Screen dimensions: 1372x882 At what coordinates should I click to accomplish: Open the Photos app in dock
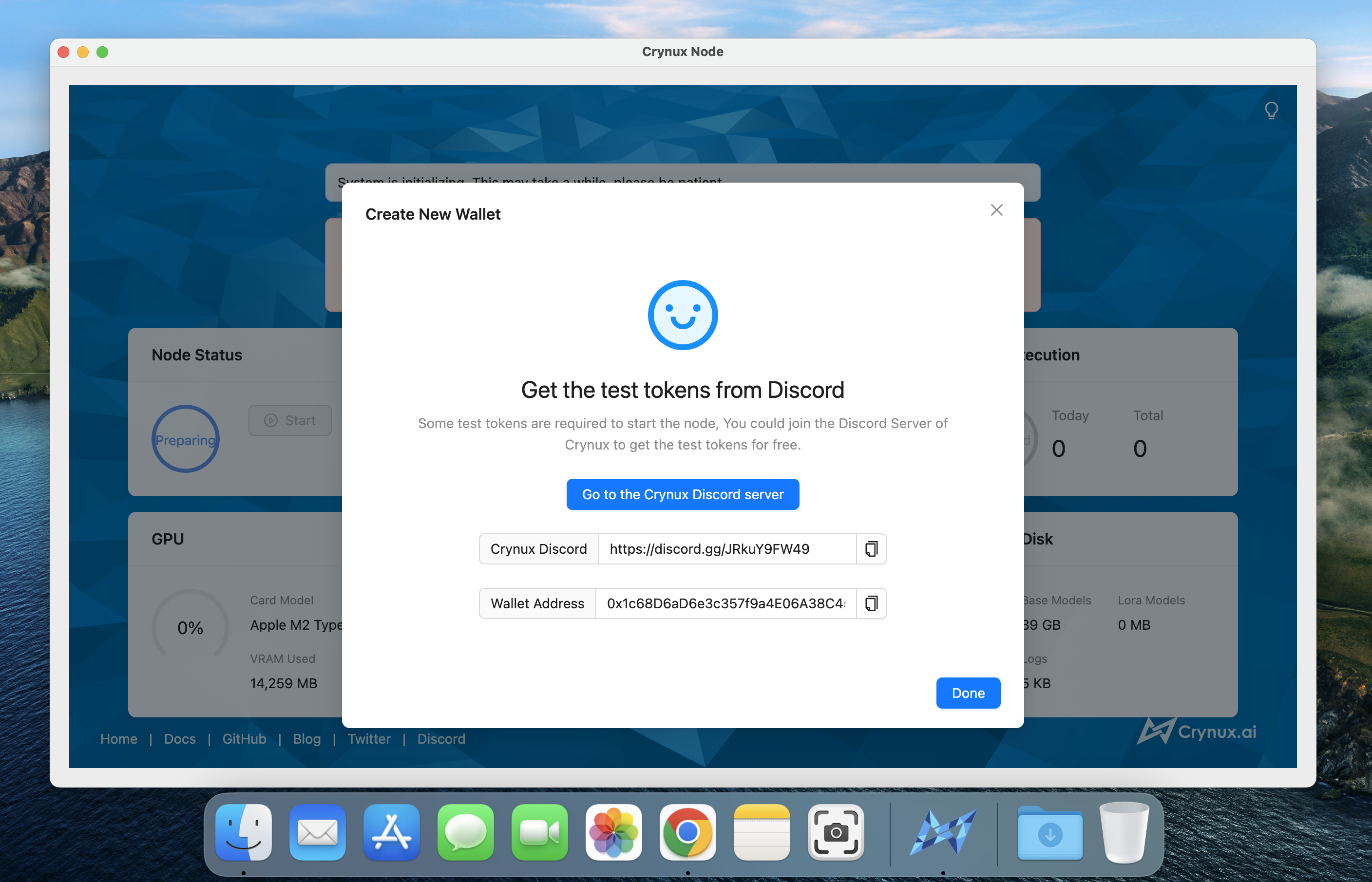[613, 832]
